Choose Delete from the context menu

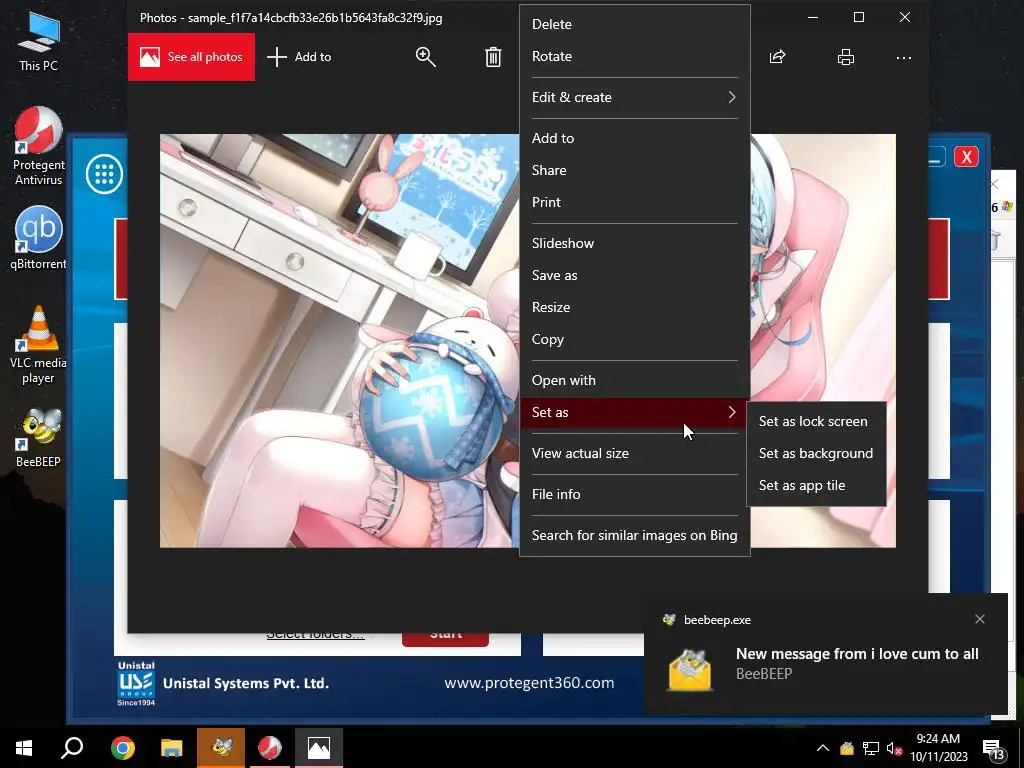(x=634, y=24)
